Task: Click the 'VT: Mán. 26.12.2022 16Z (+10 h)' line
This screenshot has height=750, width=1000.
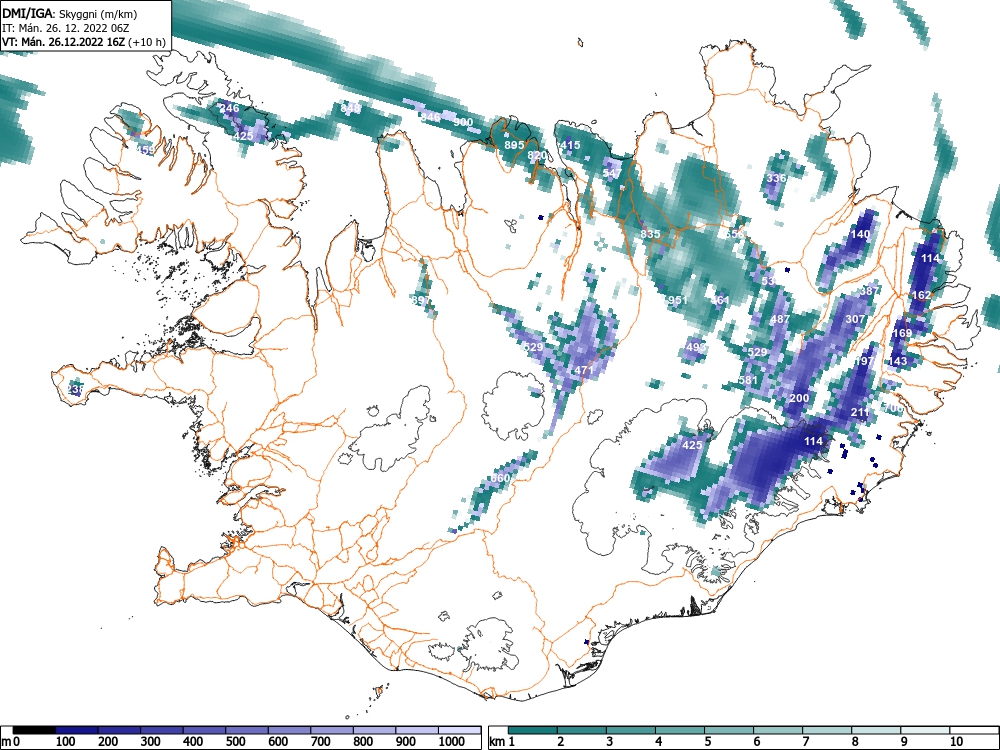Action: (x=84, y=42)
